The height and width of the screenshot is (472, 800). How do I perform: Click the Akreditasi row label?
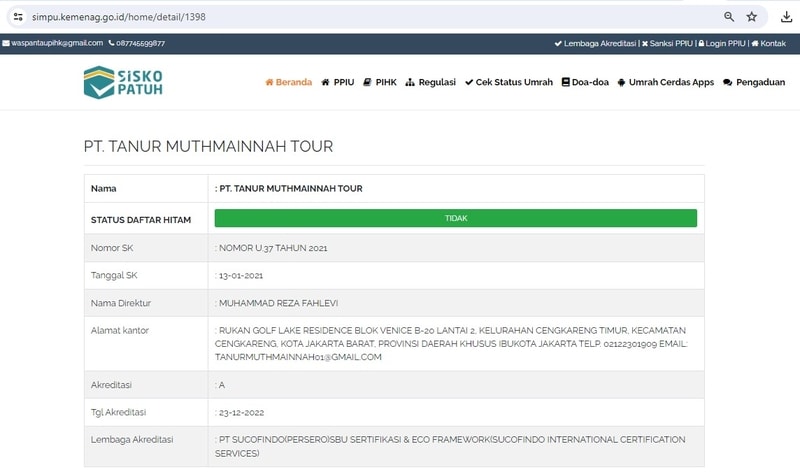tap(111, 385)
